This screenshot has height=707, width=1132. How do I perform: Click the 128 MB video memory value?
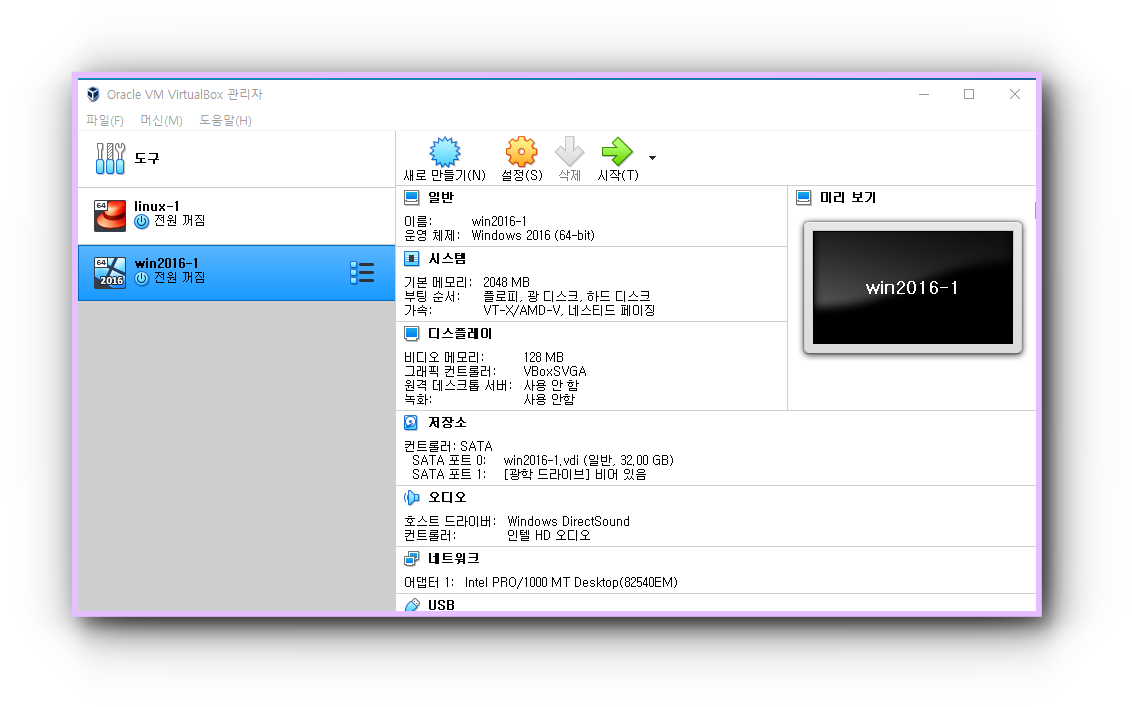point(544,357)
